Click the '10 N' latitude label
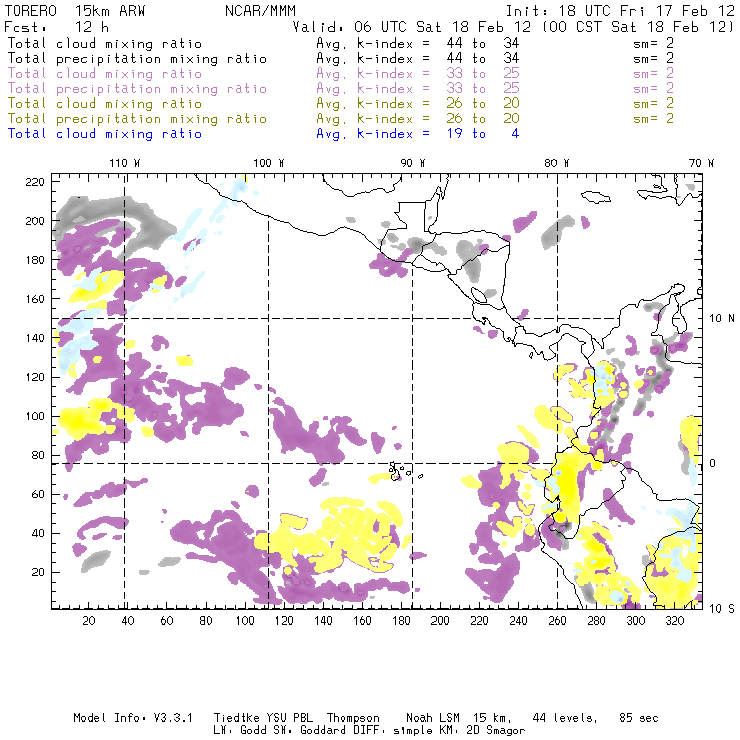This screenshot has height=740, width=740. coord(722,319)
